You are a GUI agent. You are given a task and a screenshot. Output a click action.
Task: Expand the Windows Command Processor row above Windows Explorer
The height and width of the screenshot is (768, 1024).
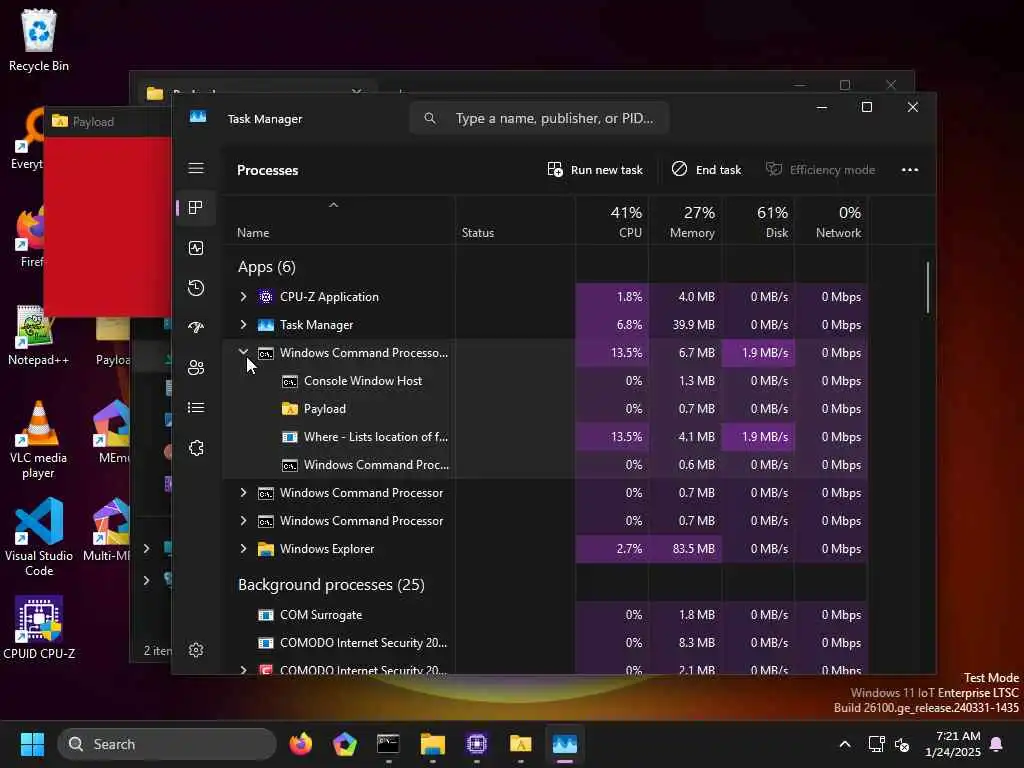pos(244,520)
